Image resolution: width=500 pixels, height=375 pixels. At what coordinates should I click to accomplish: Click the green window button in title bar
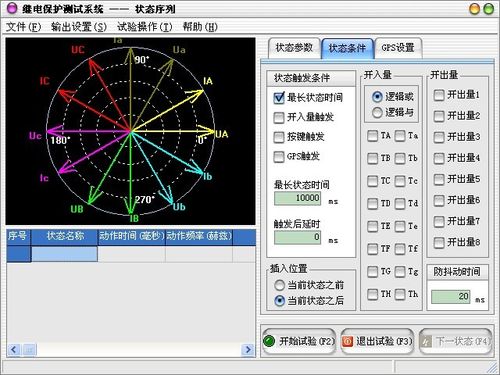pyautogui.click(x=488, y=9)
